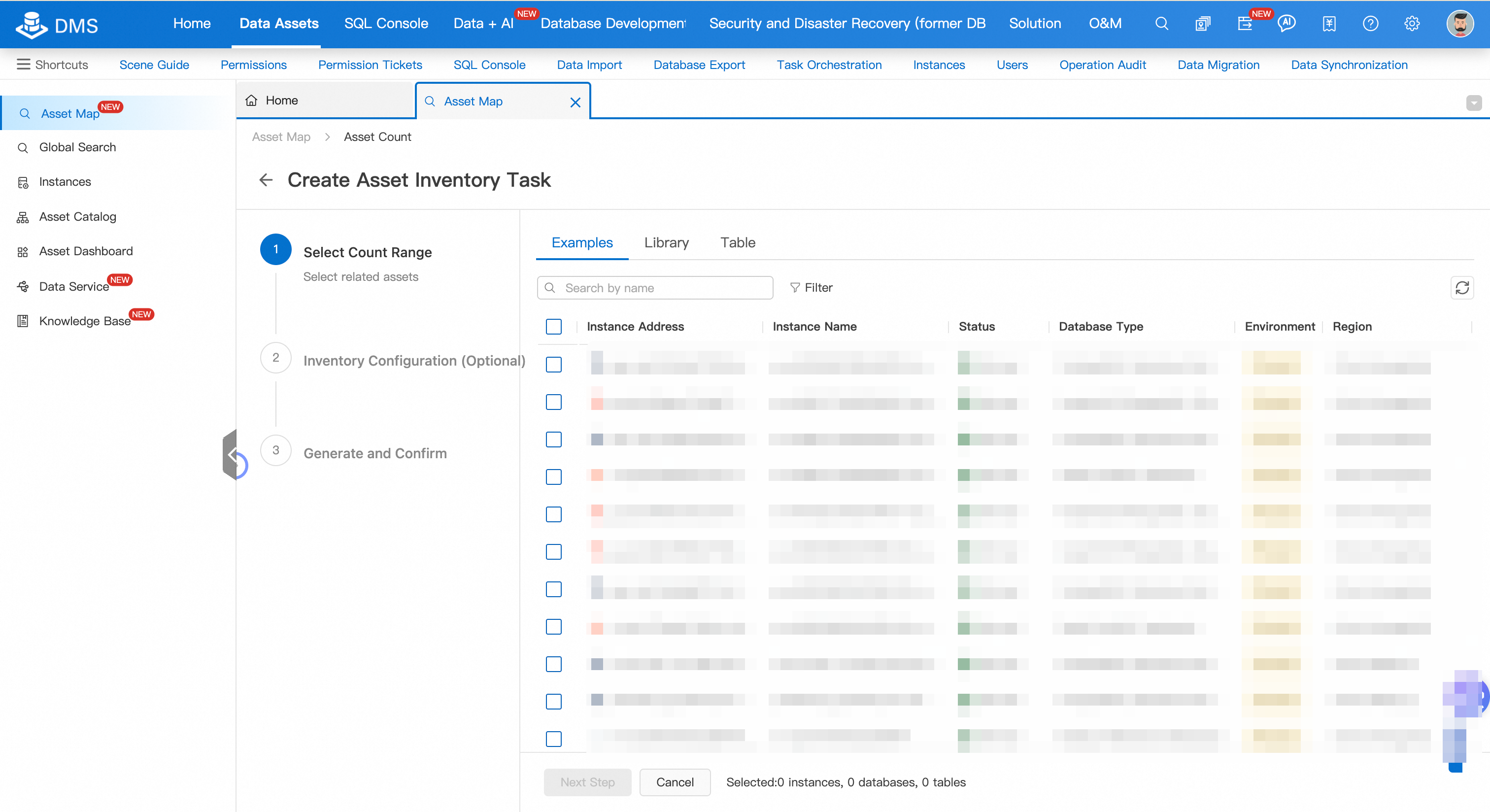Open the settings gear icon
The height and width of the screenshot is (812, 1490).
pyautogui.click(x=1412, y=24)
